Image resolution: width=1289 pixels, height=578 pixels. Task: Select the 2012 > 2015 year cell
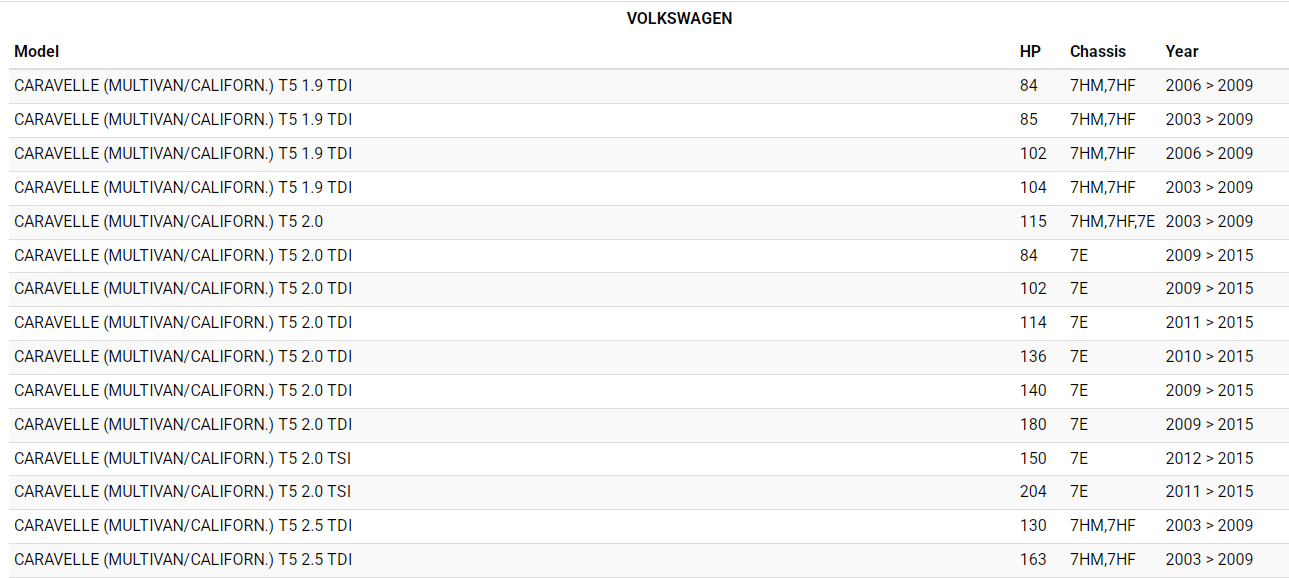click(x=1209, y=458)
